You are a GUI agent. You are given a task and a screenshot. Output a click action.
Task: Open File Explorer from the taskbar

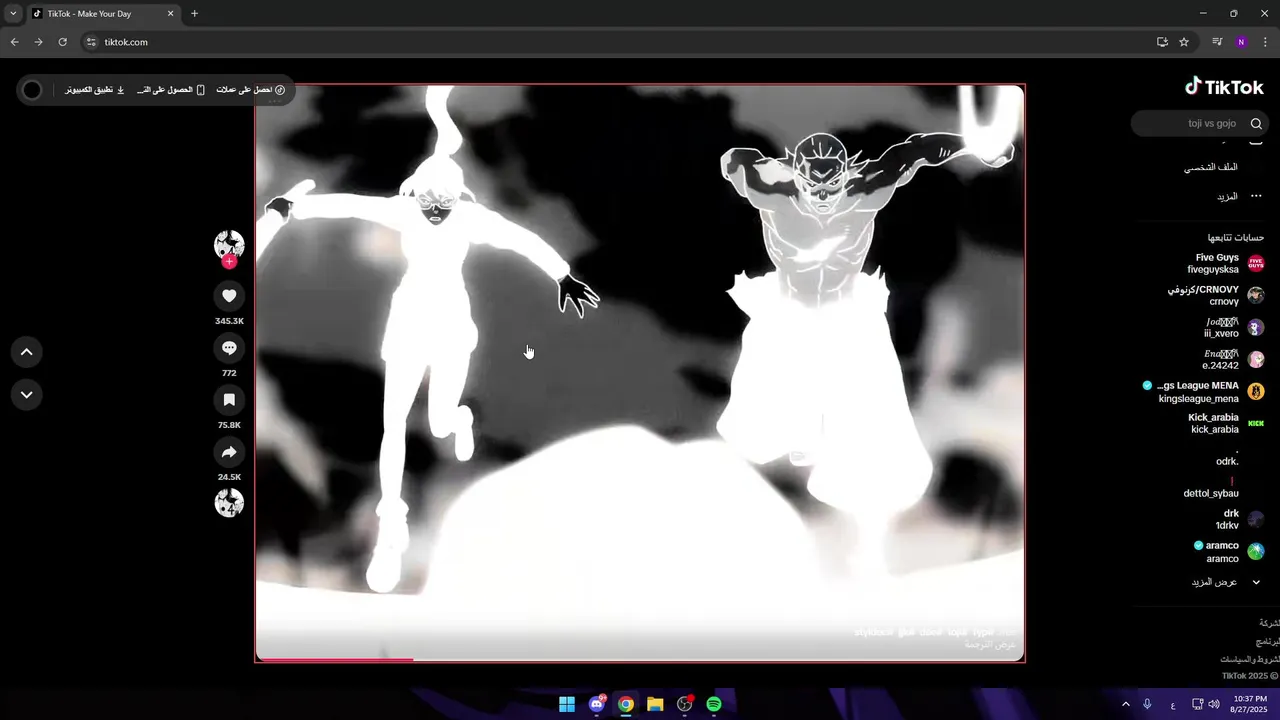tap(655, 704)
